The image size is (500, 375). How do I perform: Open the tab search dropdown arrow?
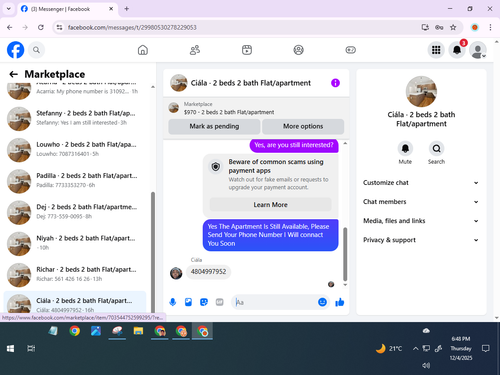[x=9, y=9]
